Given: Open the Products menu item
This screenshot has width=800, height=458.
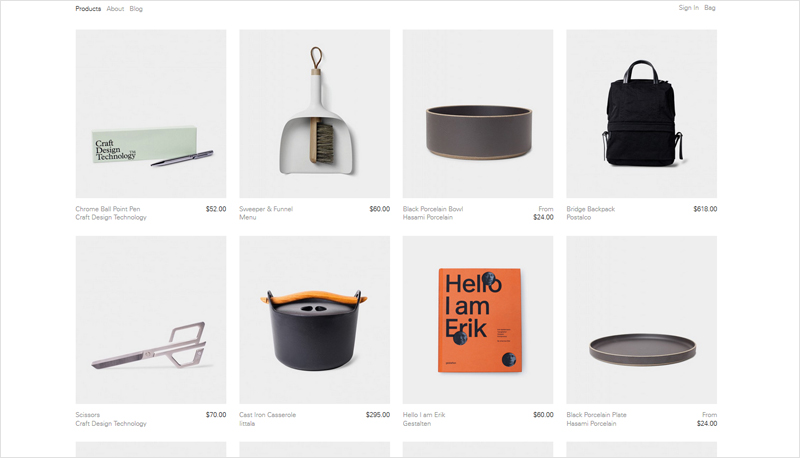Looking at the screenshot, I should tap(88, 9).
